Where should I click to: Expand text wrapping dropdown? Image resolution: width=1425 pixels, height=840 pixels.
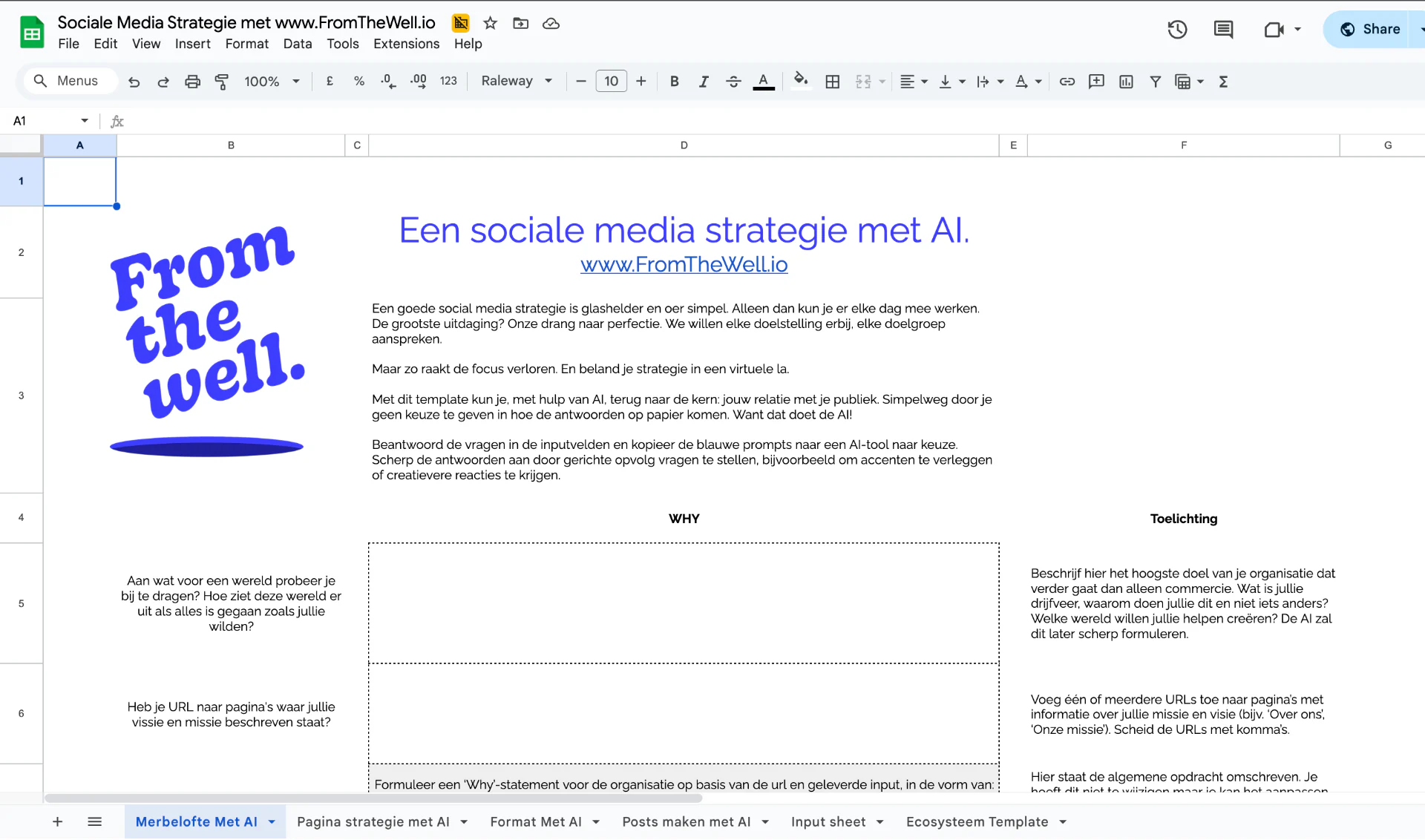(1000, 82)
